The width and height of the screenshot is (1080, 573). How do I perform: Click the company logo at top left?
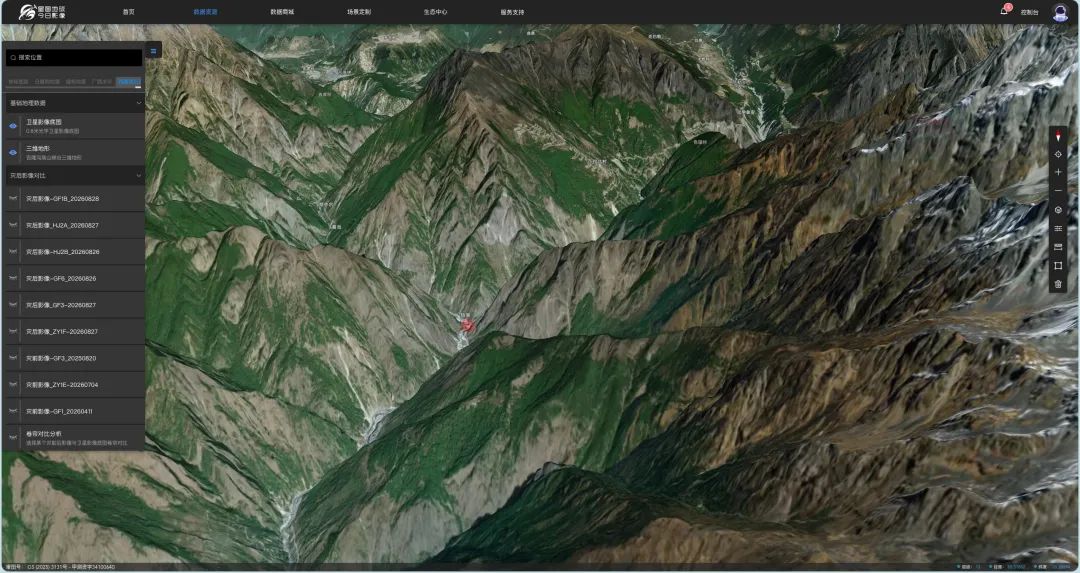[42, 12]
